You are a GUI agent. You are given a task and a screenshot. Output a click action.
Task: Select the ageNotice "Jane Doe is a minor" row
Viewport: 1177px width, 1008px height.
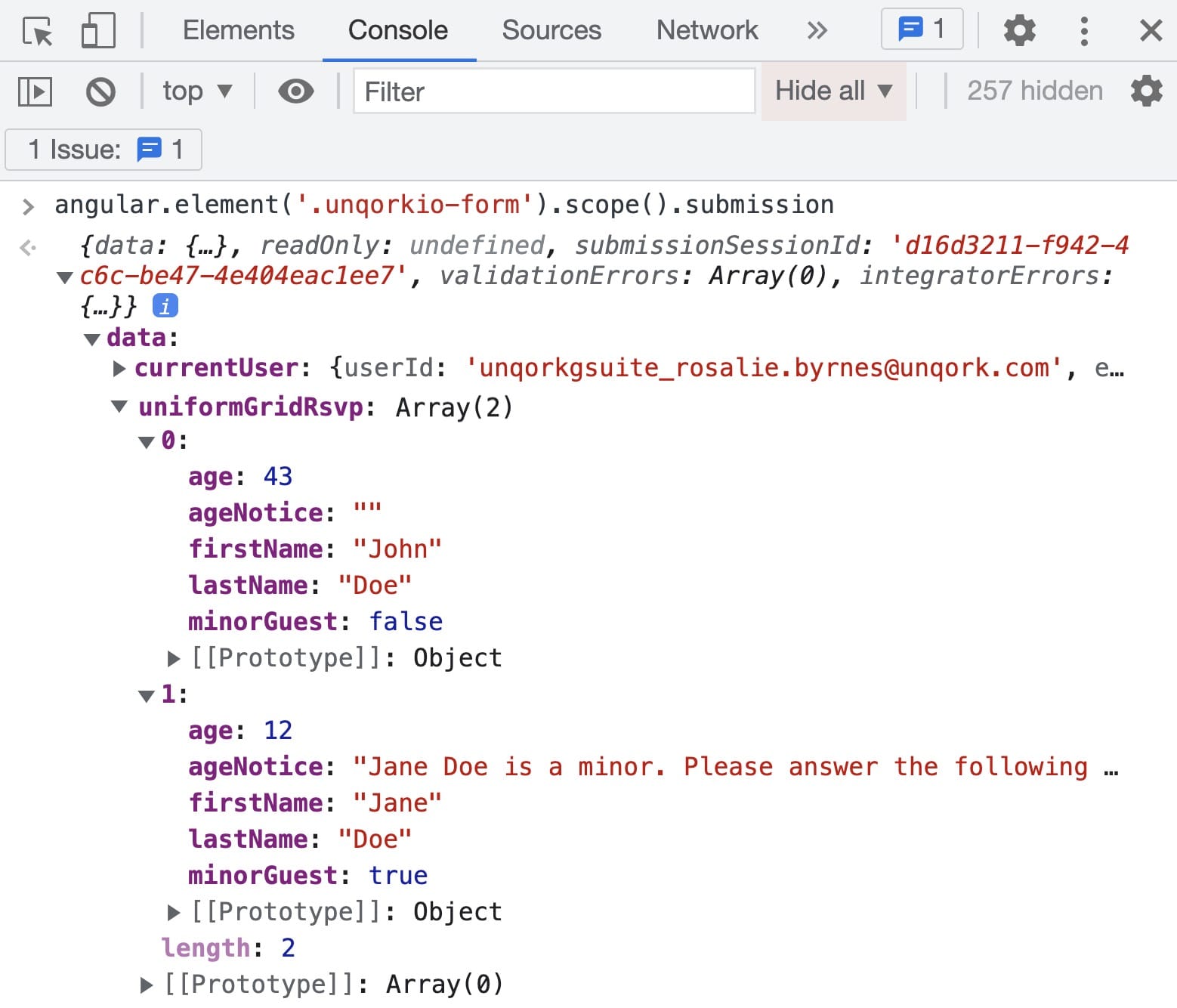tap(653, 766)
